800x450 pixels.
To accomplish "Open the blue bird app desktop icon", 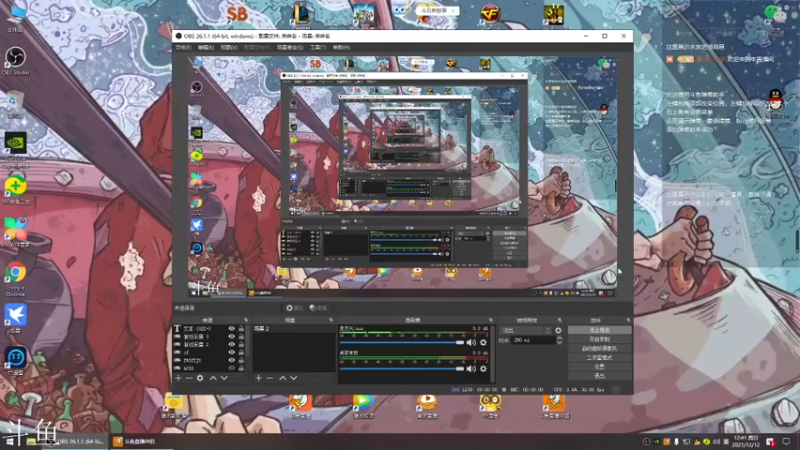I will click(15, 318).
